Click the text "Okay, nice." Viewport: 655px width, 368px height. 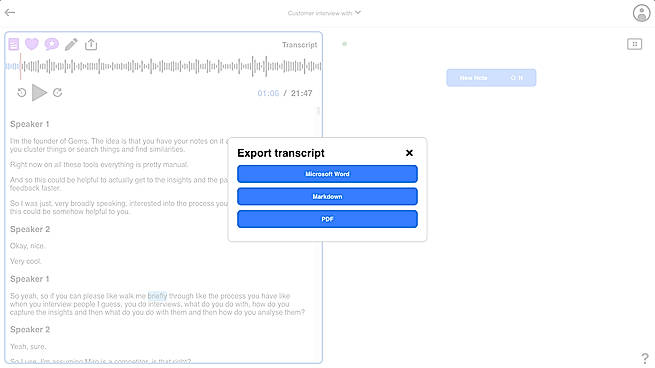point(28,246)
